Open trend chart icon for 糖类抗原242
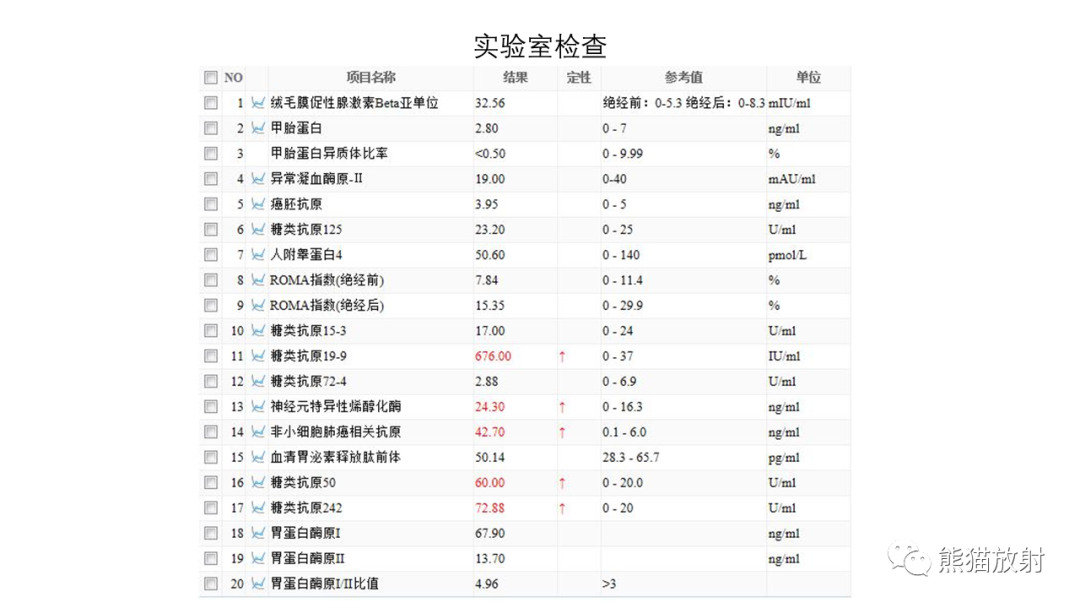 pos(258,507)
